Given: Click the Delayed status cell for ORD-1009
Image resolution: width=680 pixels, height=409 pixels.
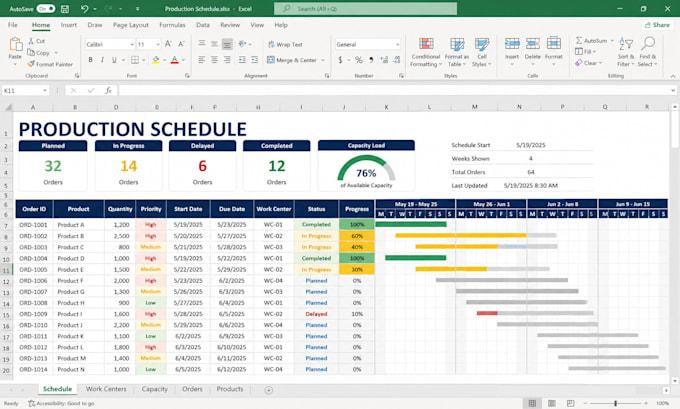Looking at the screenshot, I should click(x=316, y=314).
